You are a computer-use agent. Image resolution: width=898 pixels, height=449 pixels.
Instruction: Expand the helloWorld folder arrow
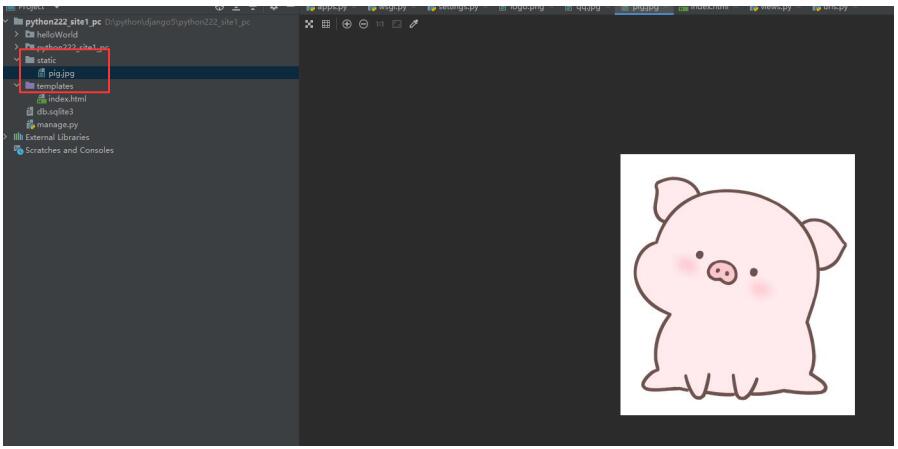(18, 35)
